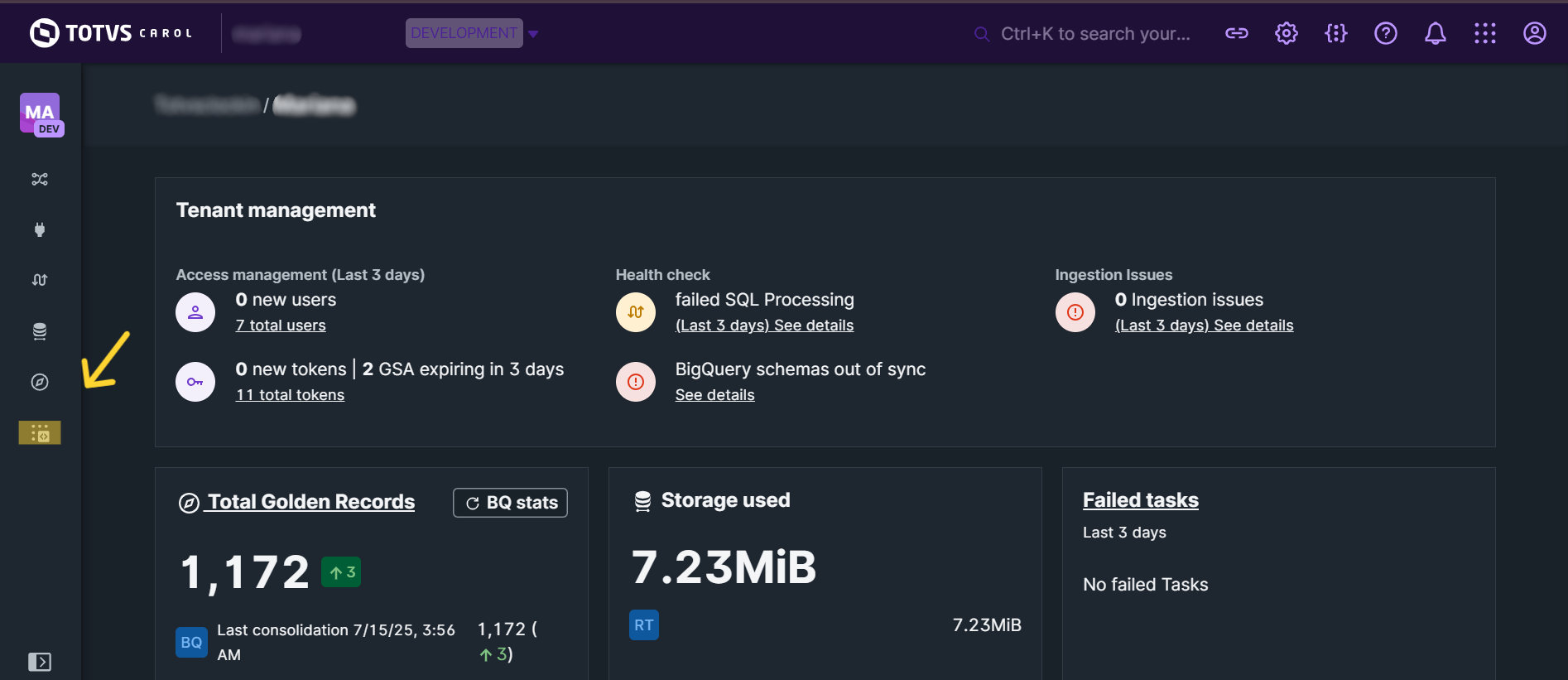Open the curly braces API icon
This screenshot has height=680, width=1568.
pyautogui.click(x=1335, y=33)
